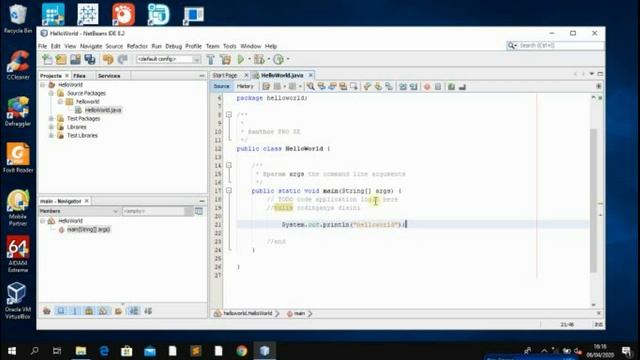The height and width of the screenshot is (360, 640).
Task: Click the New Project toolbar icon
Action: click(x=61, y=60)
